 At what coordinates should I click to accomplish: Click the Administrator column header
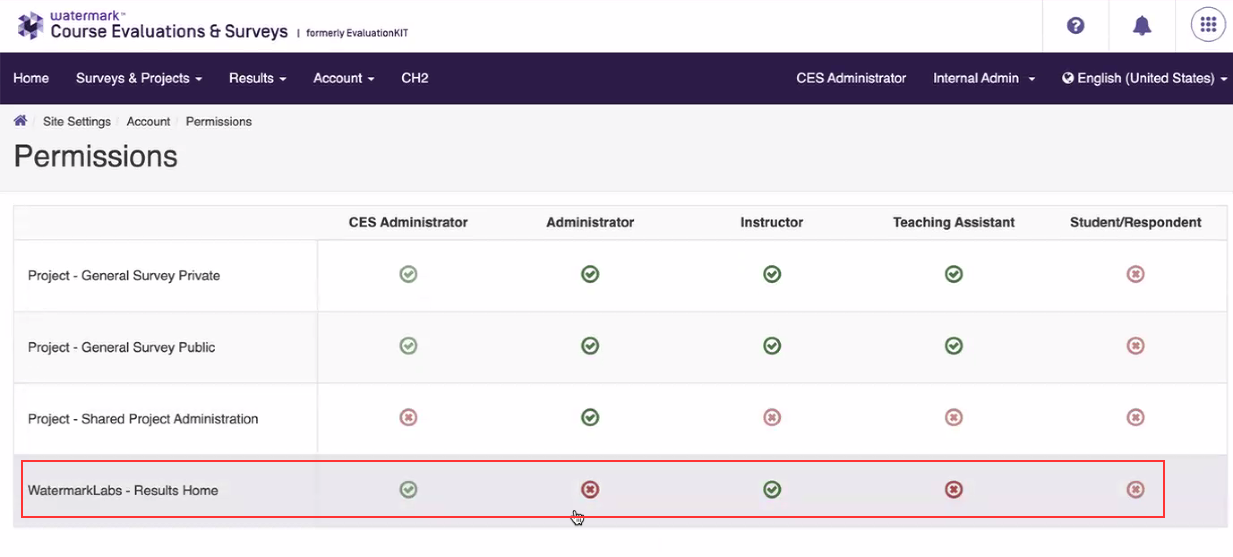pyautogui.click(x=590, y=222)
